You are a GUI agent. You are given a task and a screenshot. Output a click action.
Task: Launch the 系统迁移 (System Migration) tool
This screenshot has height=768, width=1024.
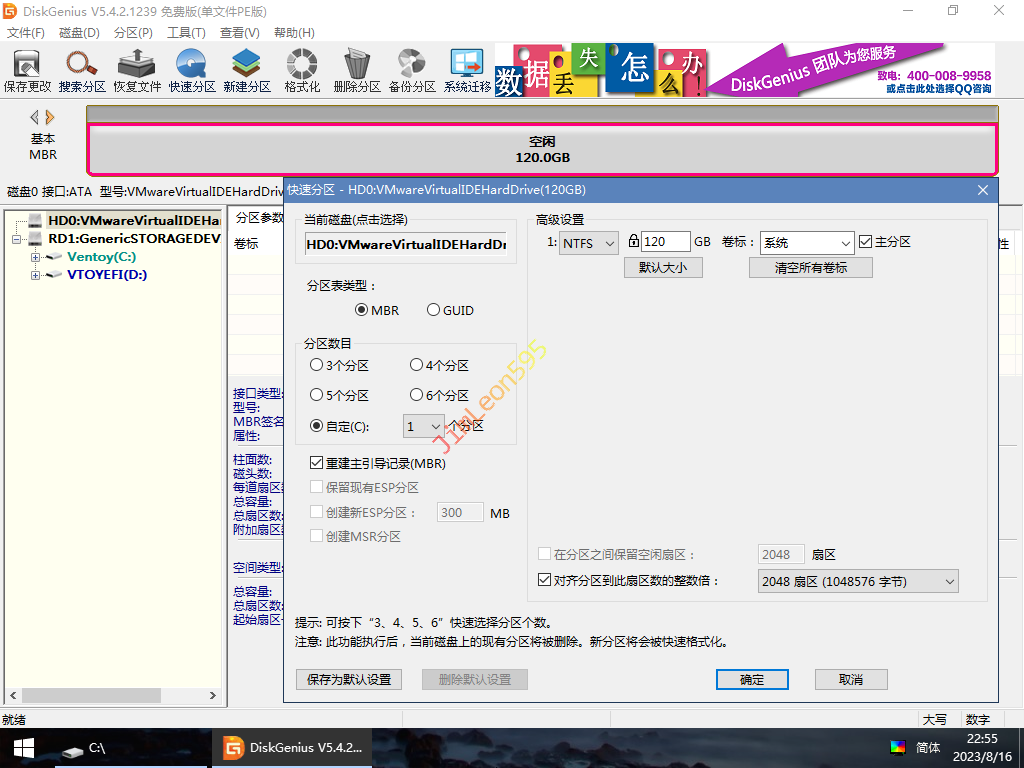(x=467, y=71)
